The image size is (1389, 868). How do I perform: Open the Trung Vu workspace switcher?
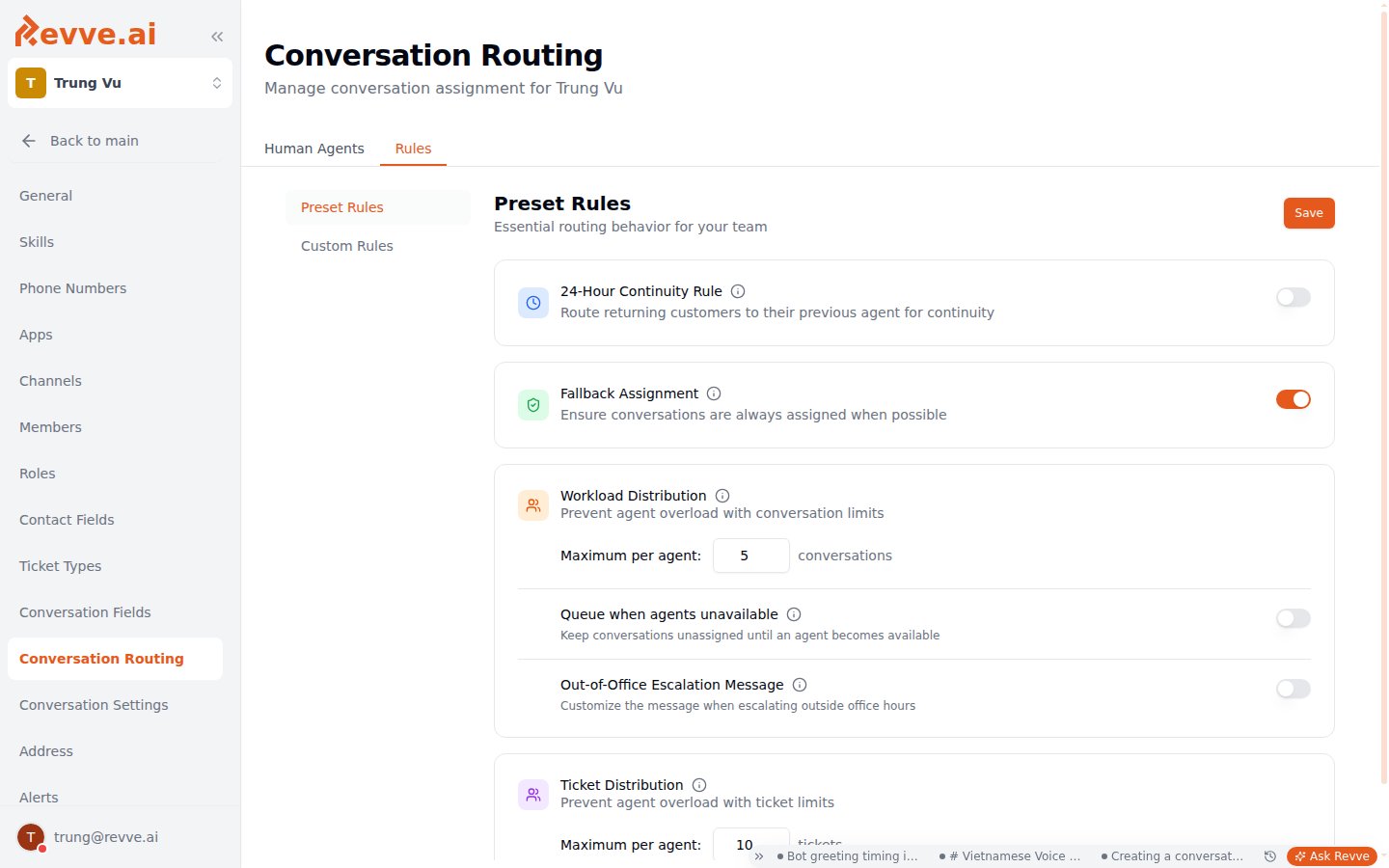(120, 83)
